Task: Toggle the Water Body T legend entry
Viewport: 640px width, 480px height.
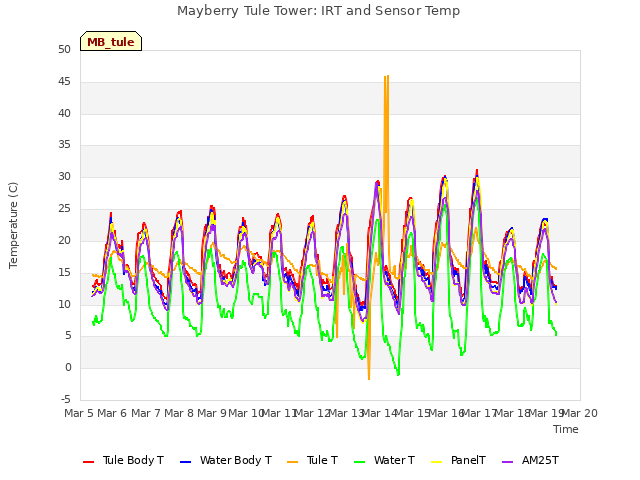Action: click(226, 460)
